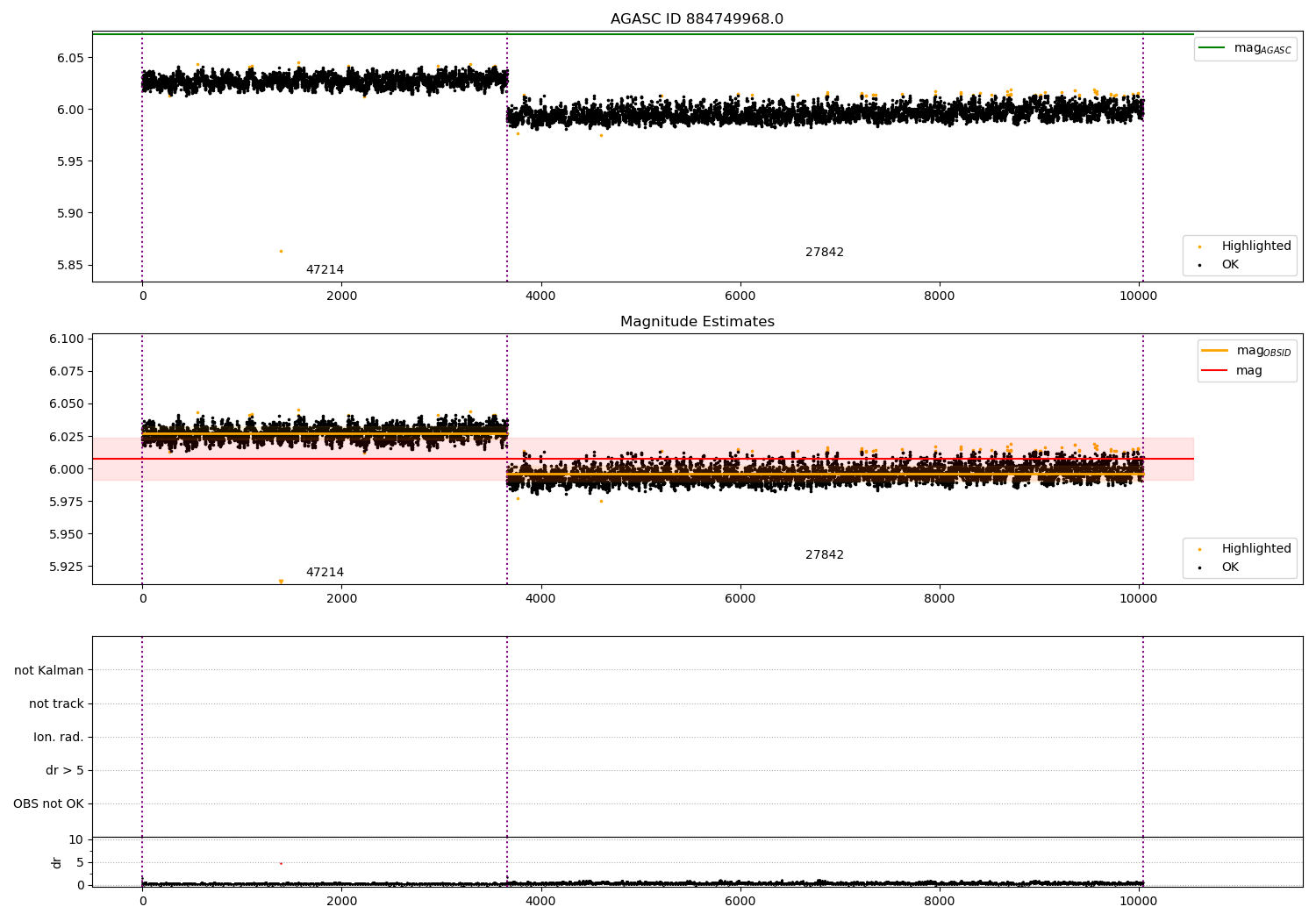This screenshot has height=921, width=1316.
Task: Click the 'OBS not OK' axis label
Action: 48,803
